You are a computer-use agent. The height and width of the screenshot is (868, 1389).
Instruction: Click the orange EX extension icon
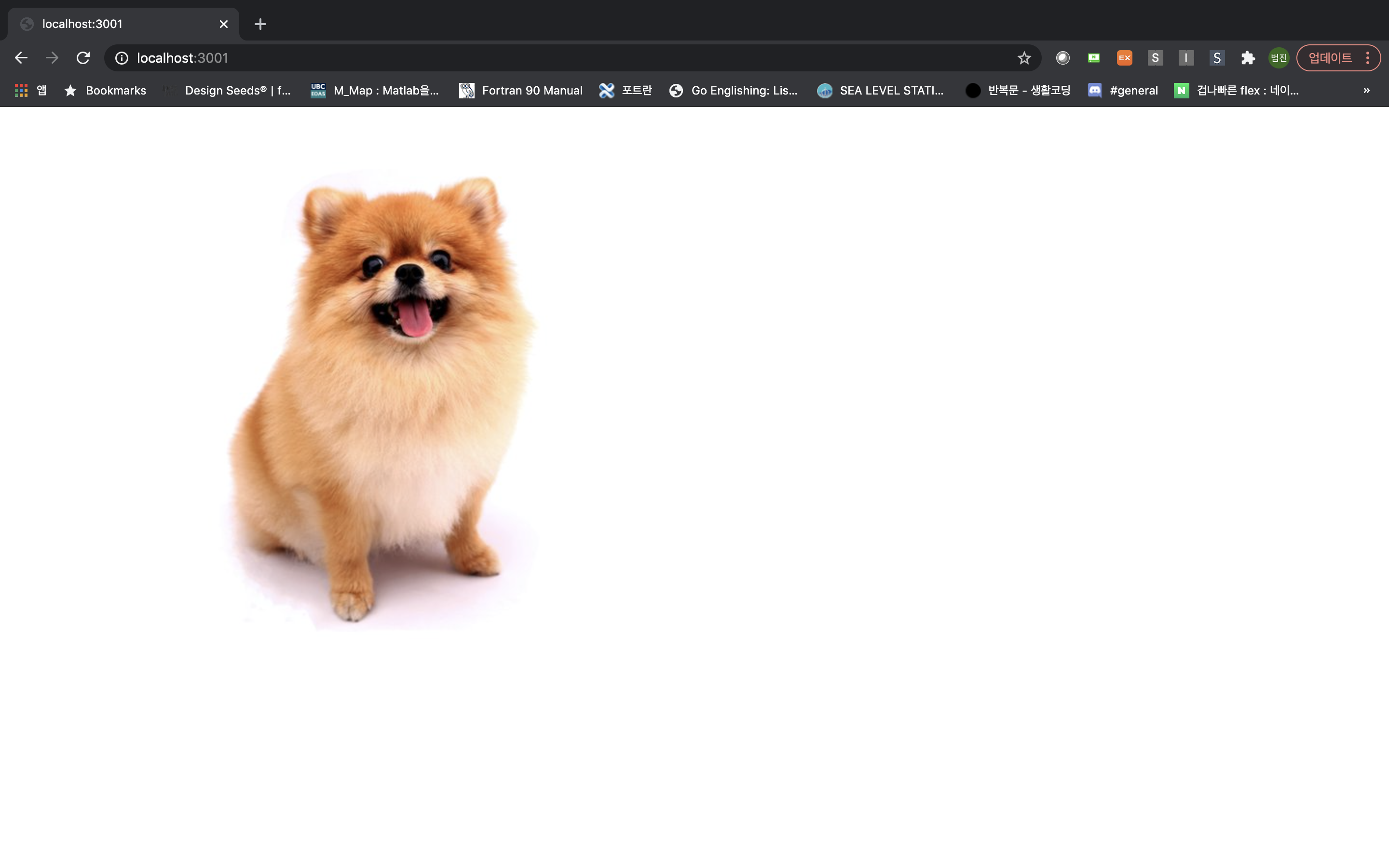tap(1124, 58)
